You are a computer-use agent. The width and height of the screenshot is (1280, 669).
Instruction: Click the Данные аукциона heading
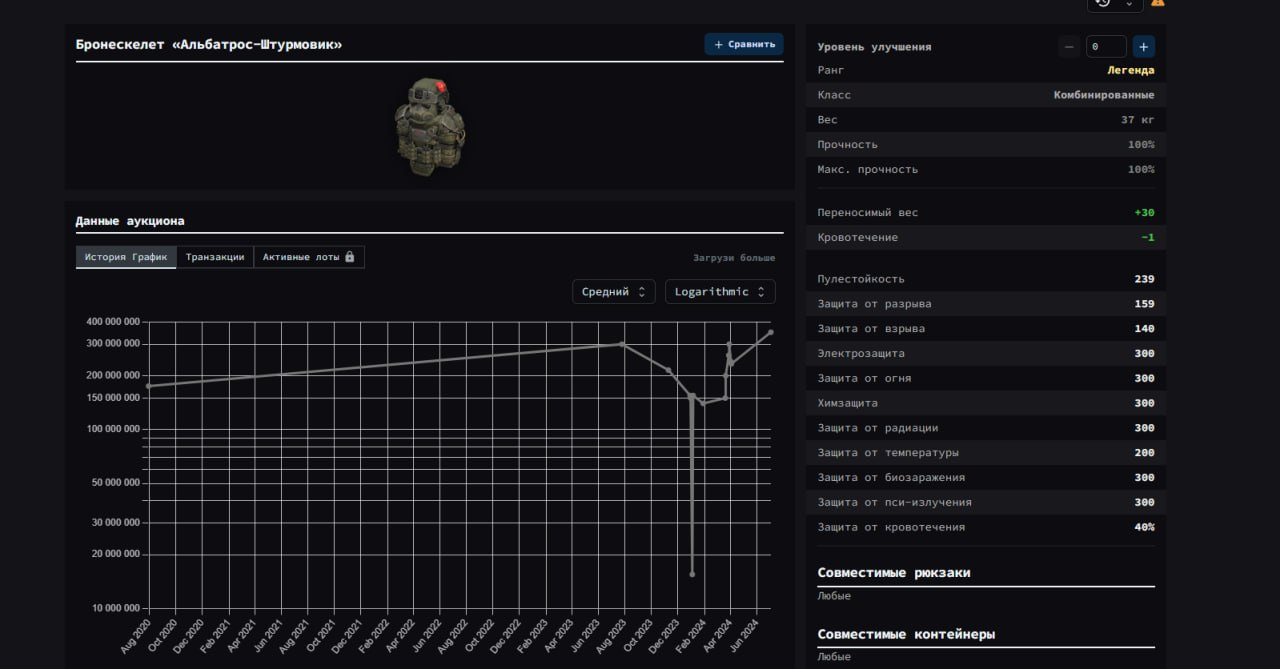click(130, 221)
